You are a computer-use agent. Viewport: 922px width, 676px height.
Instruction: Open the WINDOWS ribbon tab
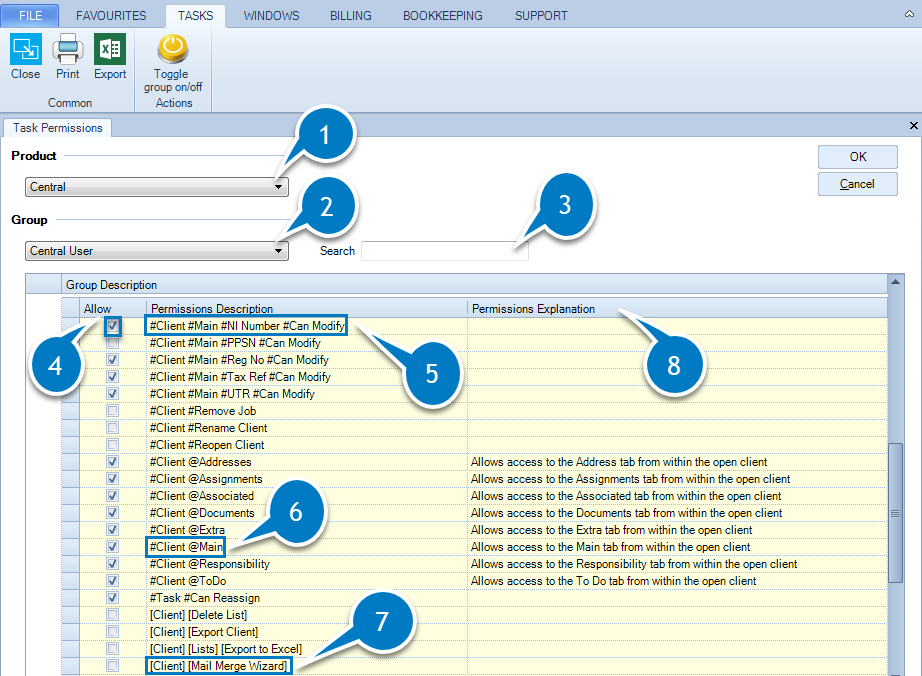pos(271,16)
